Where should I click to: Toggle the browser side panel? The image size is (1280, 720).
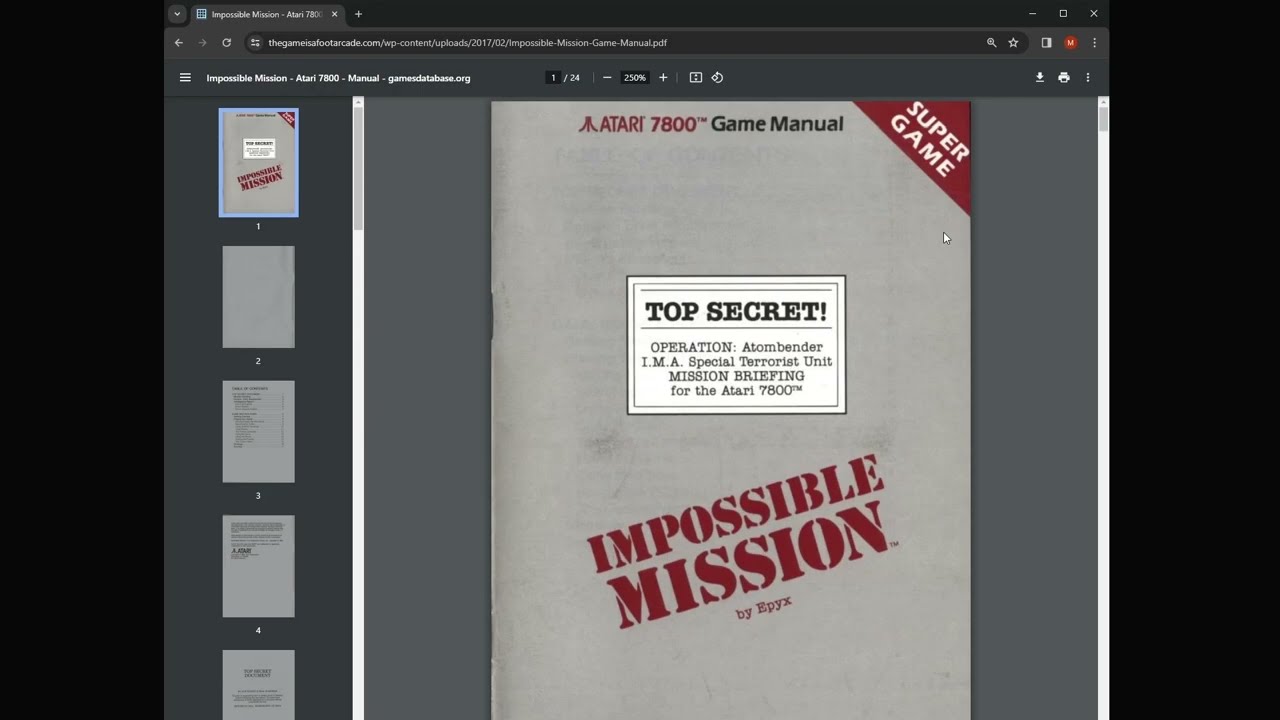point(1046,43)
